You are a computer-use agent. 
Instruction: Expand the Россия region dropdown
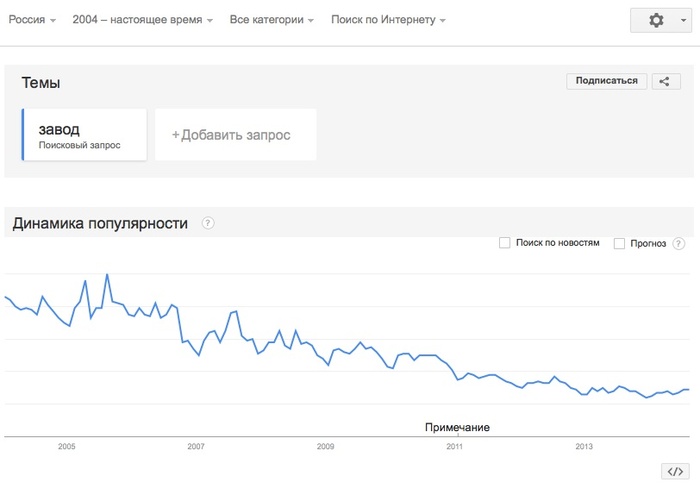click(x=32, y=20)
